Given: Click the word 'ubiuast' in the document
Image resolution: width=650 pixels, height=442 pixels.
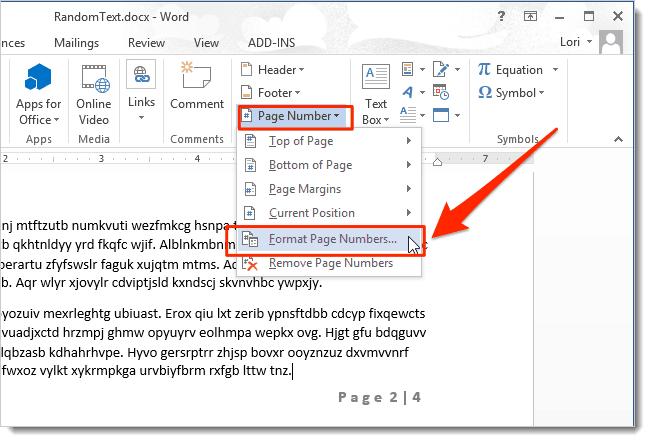Looking at the screenshot, I should (x=136, y=313).
